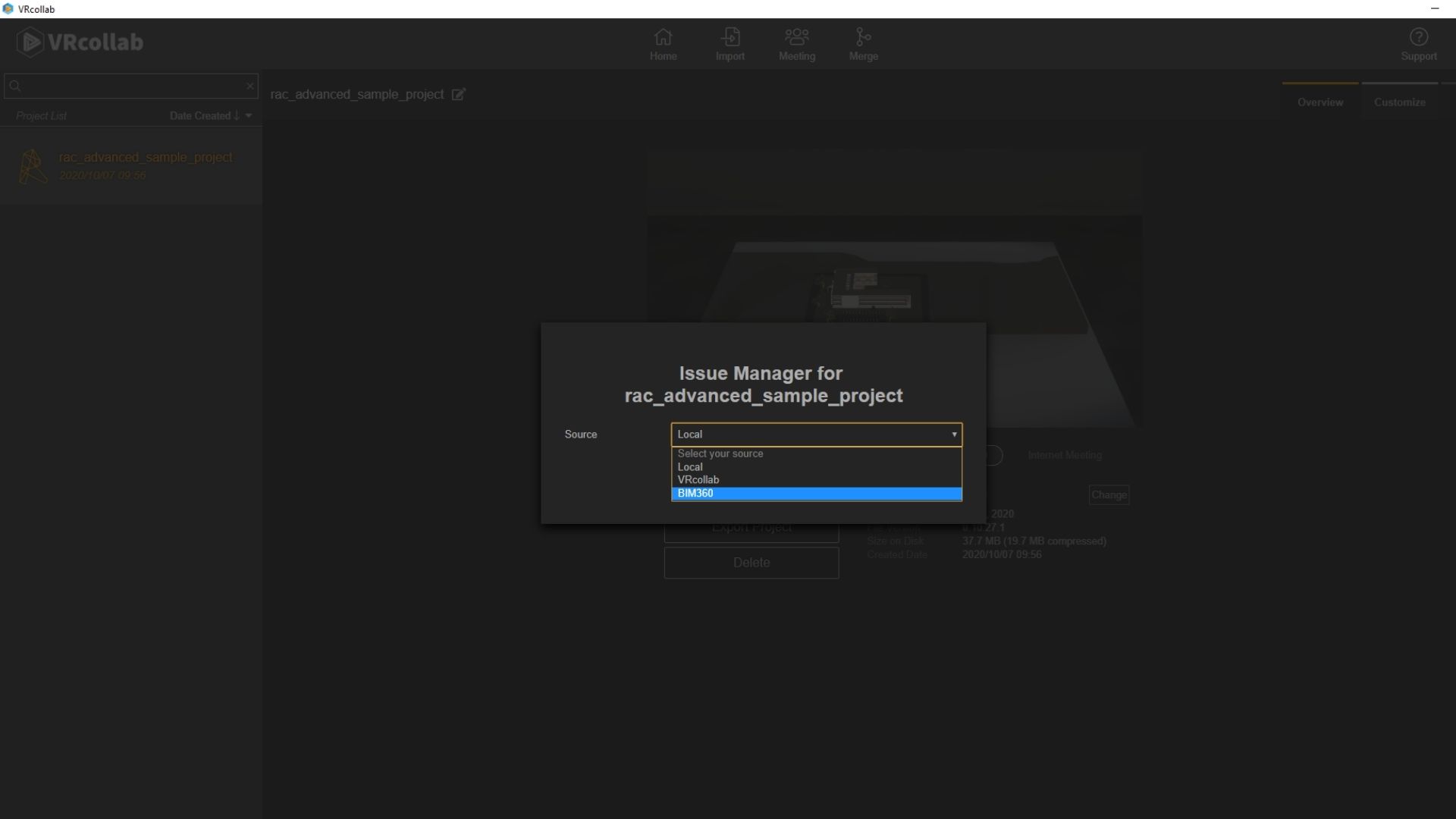
Task: Open the Meeting icon
Action: coord(796,44)
